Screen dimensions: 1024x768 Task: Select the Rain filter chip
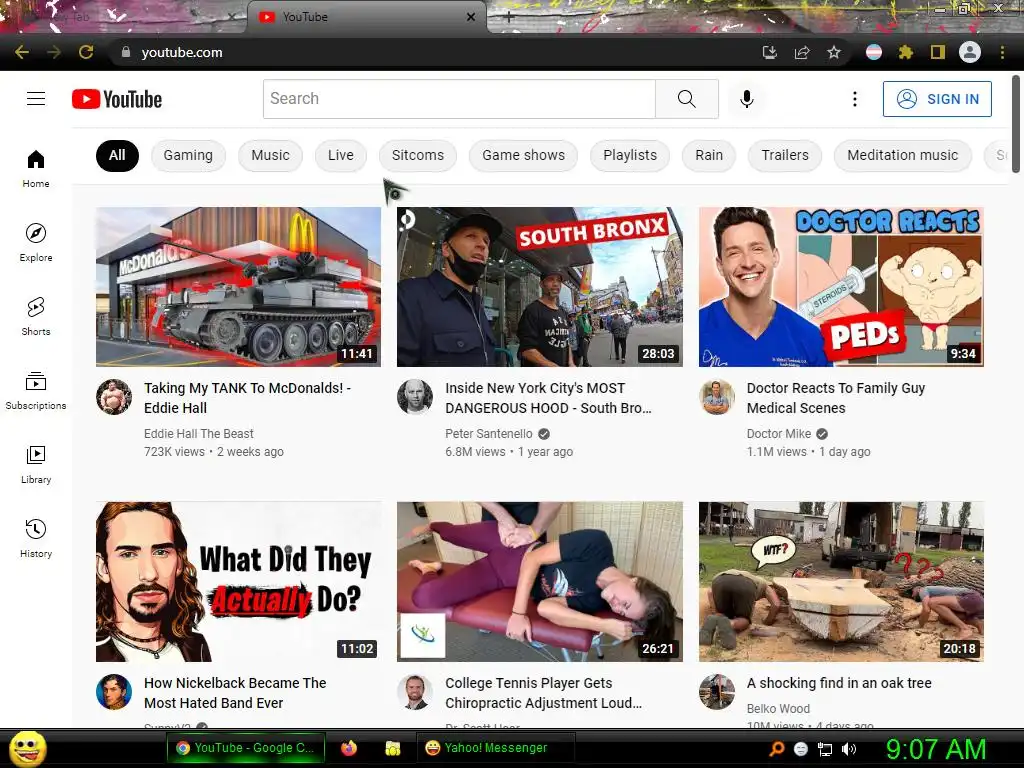pyautogui.click(x=709, y=155)
